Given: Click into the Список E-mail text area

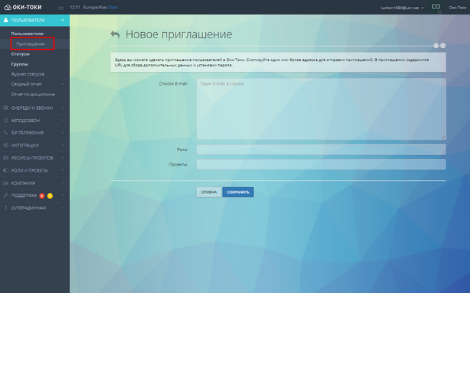Looking at the screenshot, I should coord(321,109).
